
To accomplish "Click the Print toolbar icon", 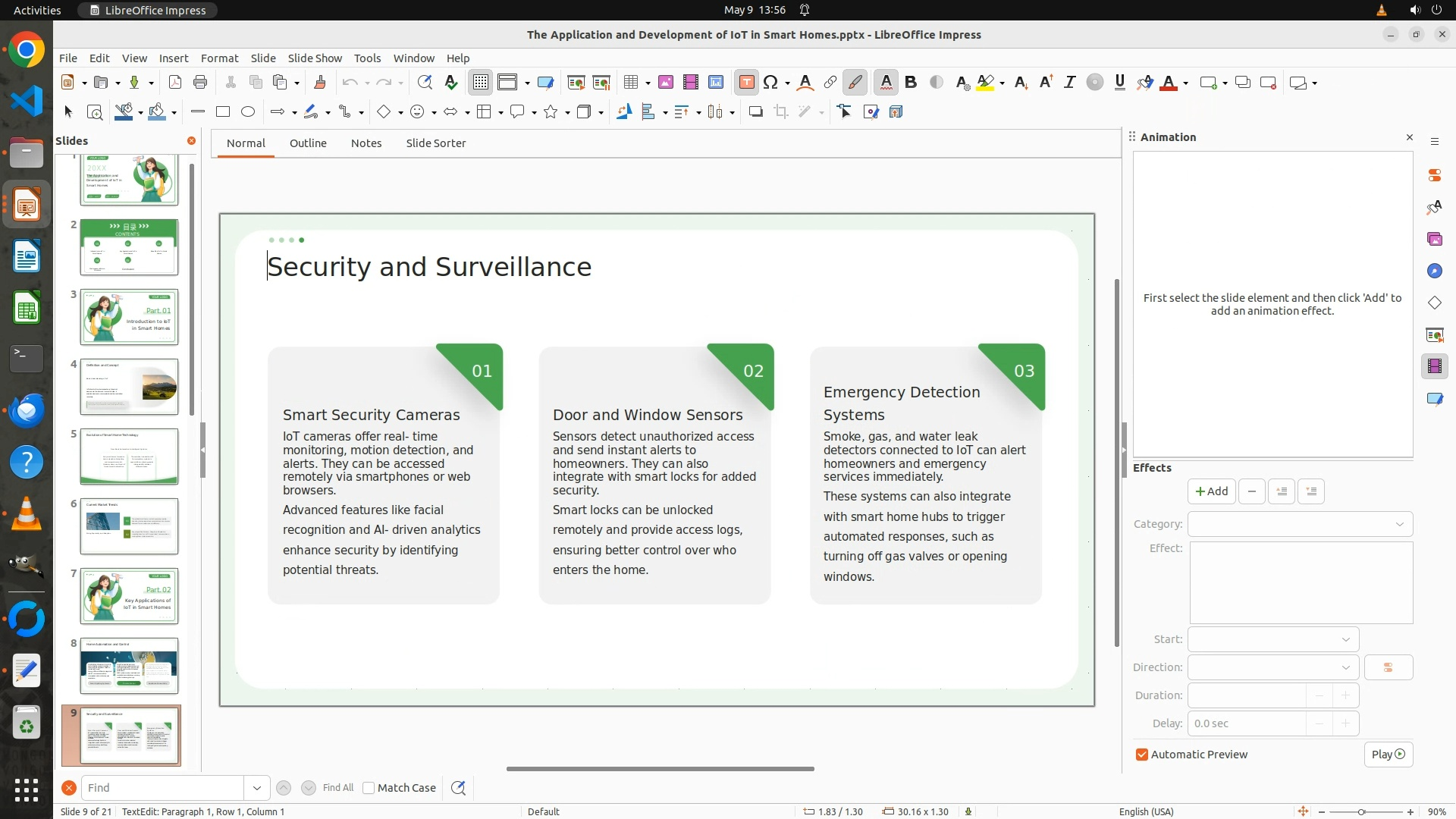I will point(200,83).
